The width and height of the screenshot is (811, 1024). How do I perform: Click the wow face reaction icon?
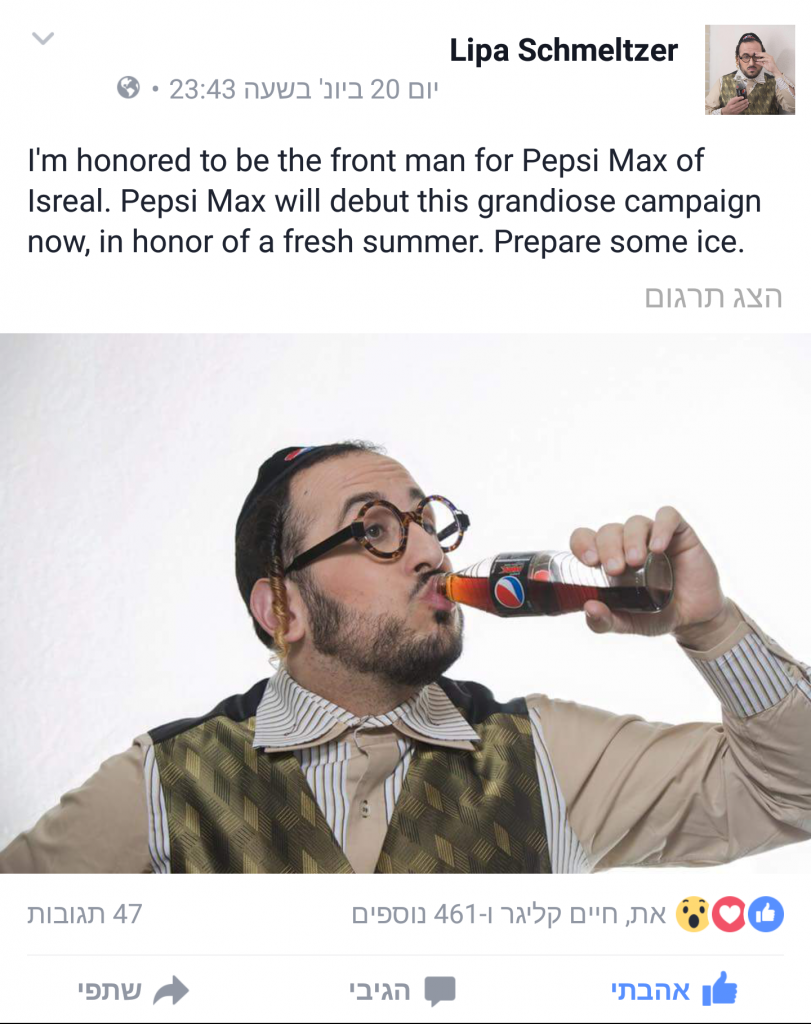[693, 914]
